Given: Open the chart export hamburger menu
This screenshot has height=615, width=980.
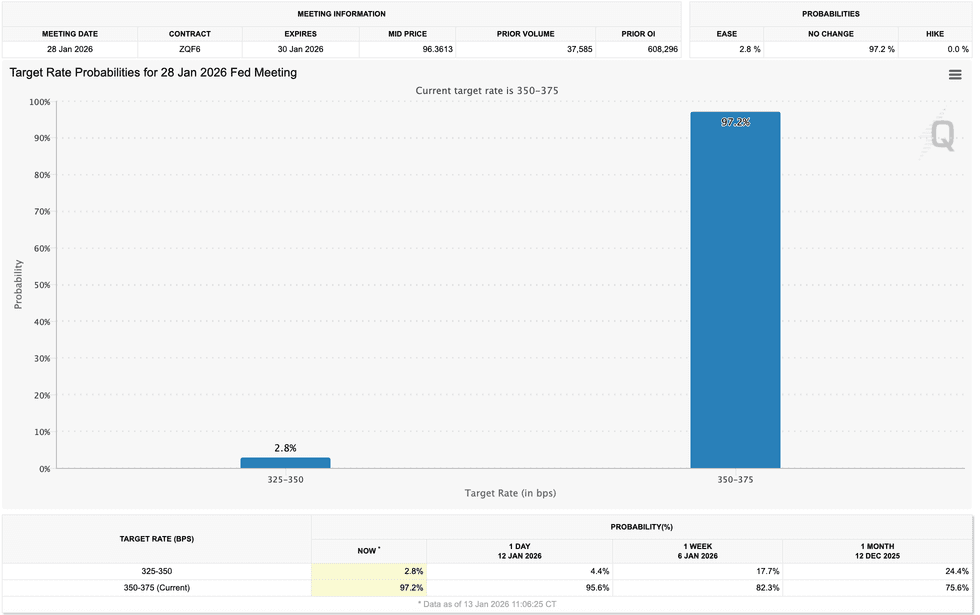Looking at the screenshot, I should [957, 73].
